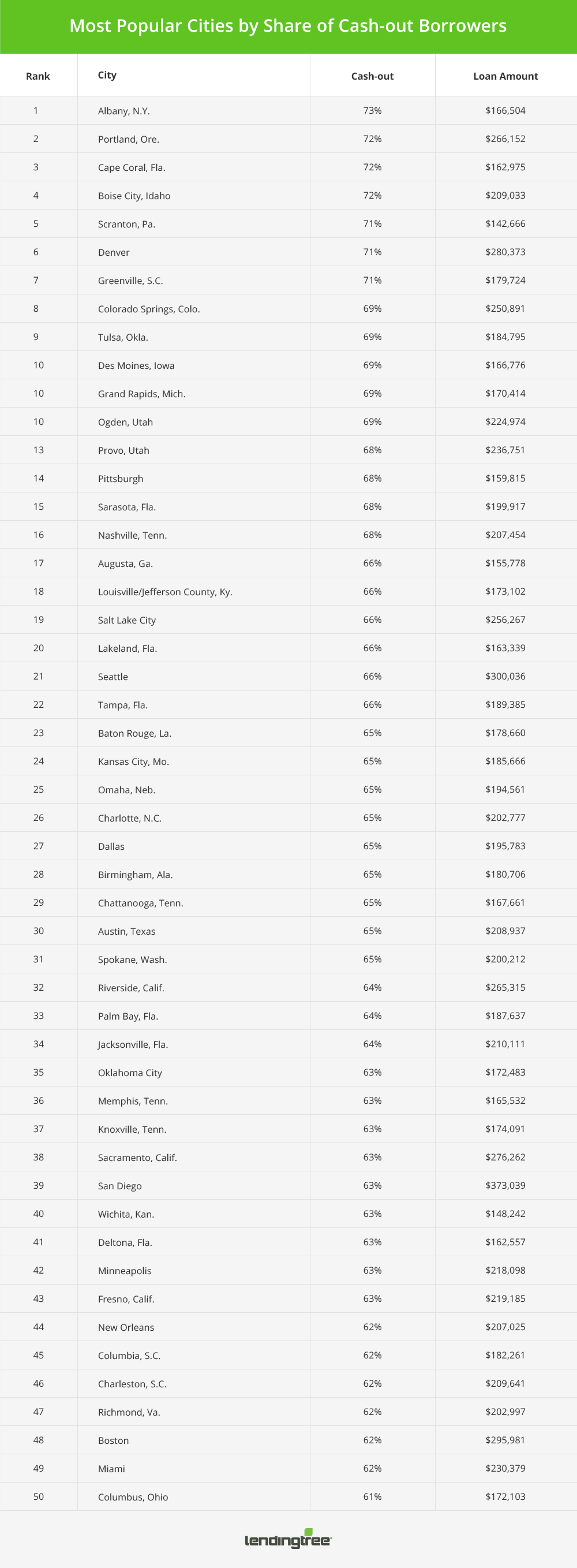This screenshot has height=1568, width=577.
Task: Select the Columbus, Ohio city cell
Action: 133,1497
